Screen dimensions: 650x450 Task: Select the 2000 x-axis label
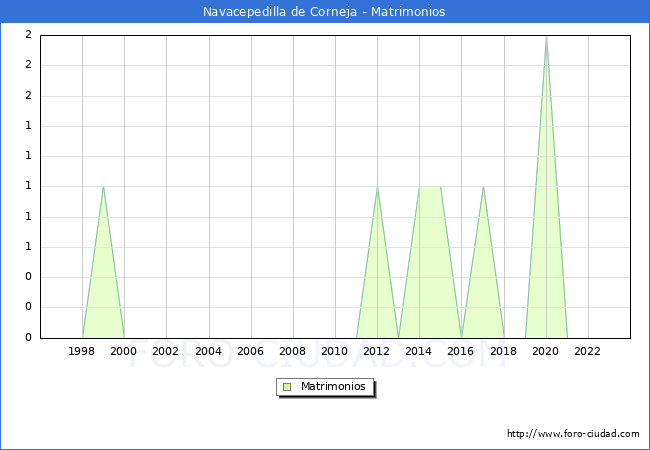(124, 351)
